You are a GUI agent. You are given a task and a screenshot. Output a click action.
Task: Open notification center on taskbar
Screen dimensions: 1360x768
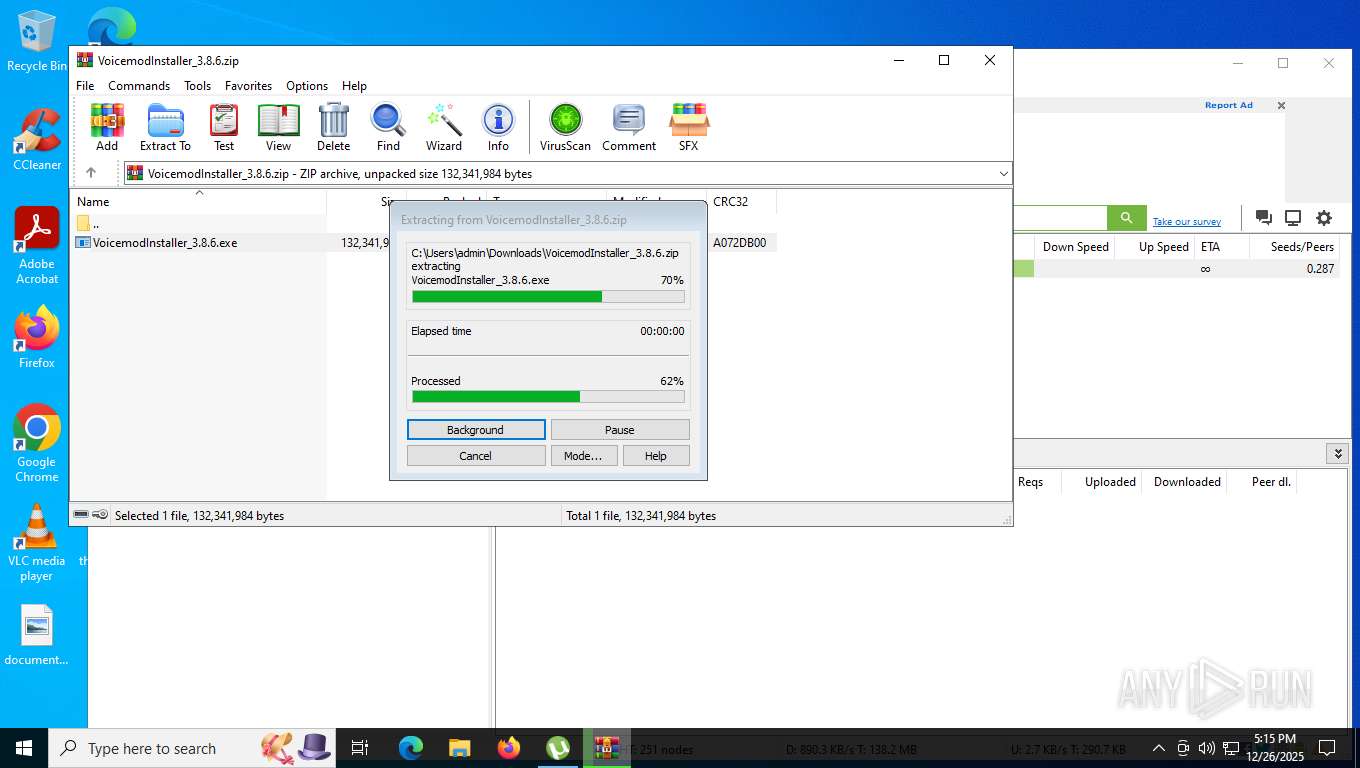point(1327,748)
